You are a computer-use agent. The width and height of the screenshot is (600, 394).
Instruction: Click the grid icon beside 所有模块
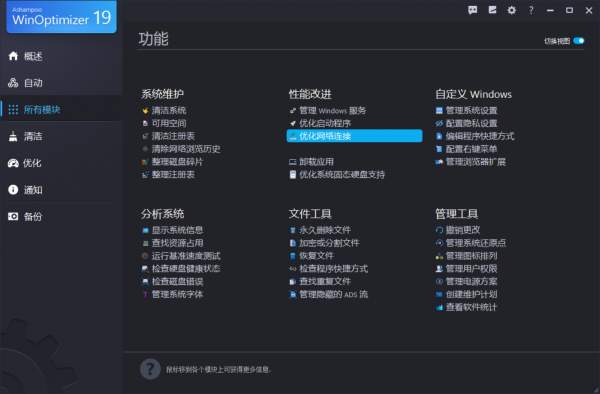pyautogui.click(x=13, y=110)
